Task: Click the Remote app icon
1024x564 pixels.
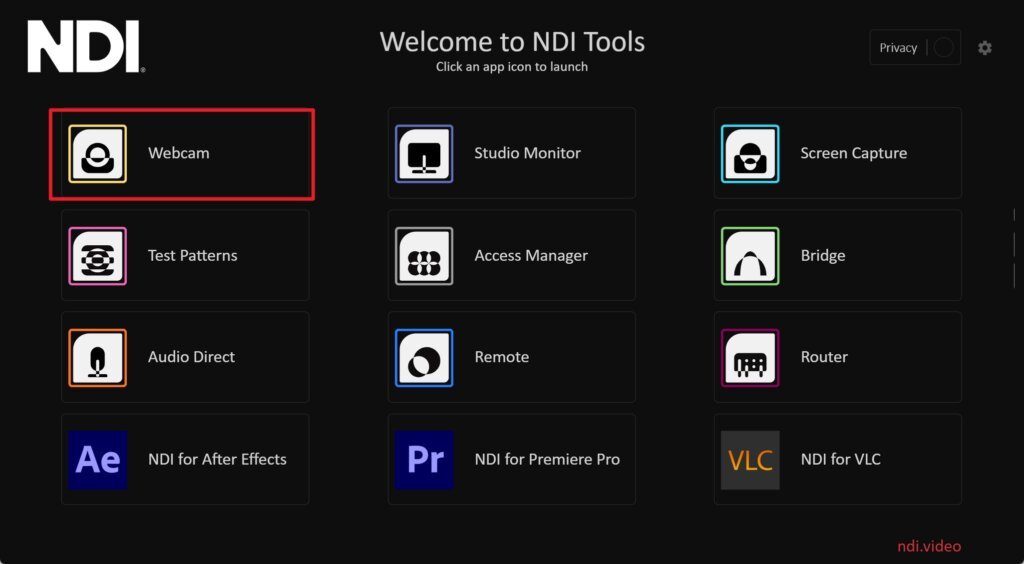Action: [424, 358]
